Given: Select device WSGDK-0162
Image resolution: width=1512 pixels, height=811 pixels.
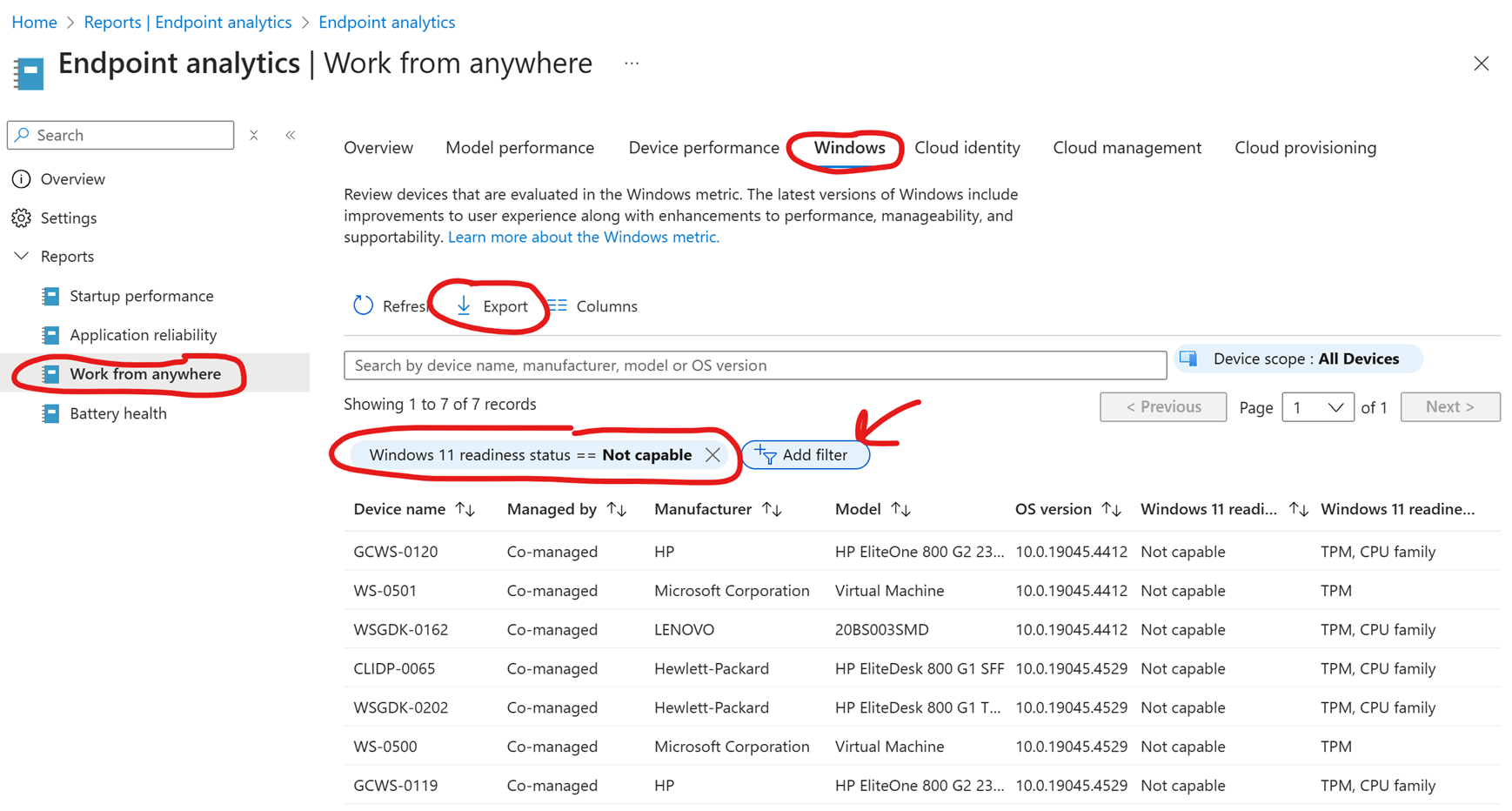Looking at the screenshot, I should coord(401,630).
